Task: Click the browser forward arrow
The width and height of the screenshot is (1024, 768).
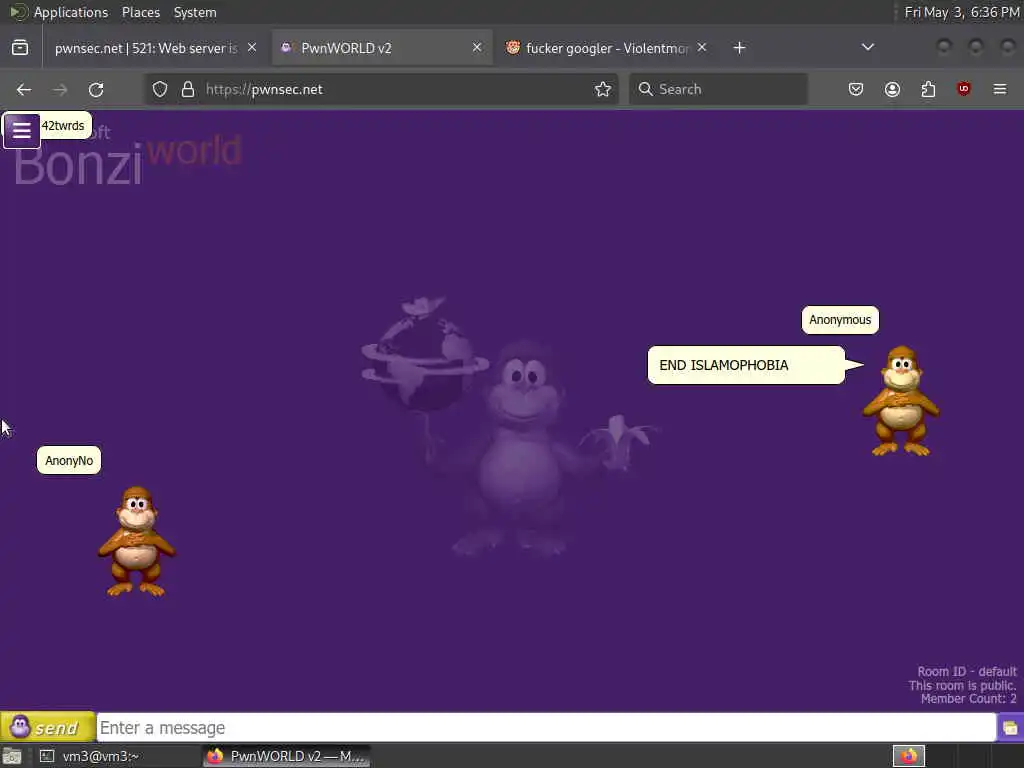Action: (60, 89)
